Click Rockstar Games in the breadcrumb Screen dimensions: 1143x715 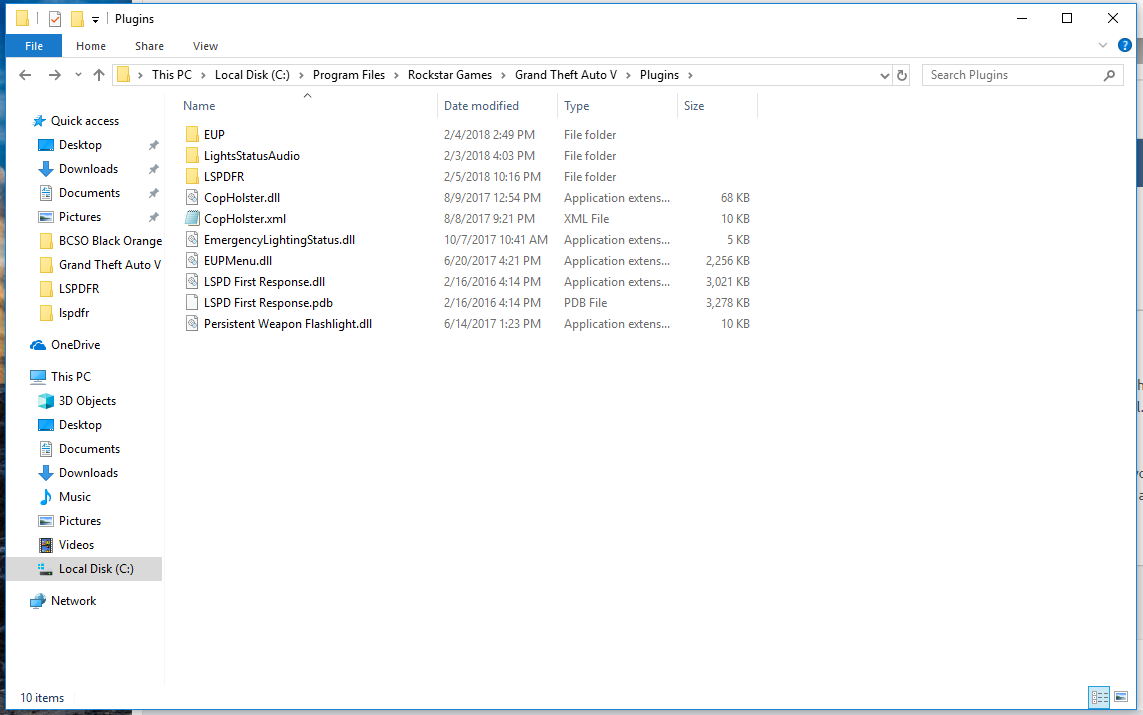[x=450, y=75]
